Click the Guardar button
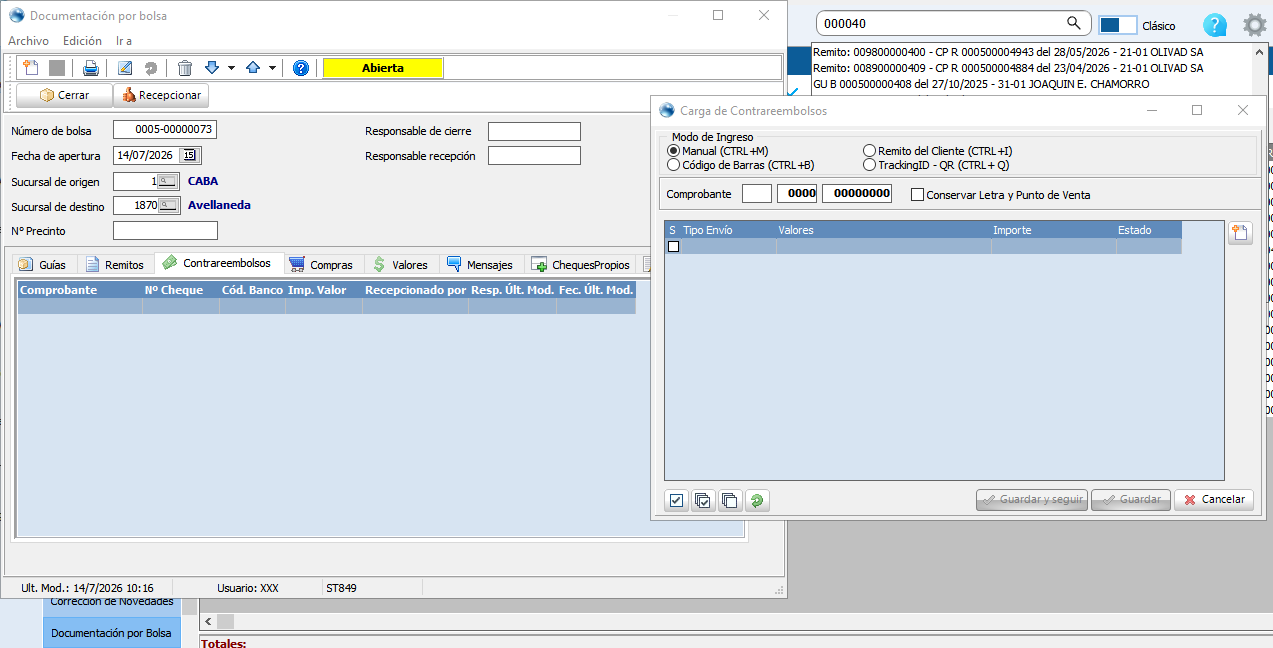 (x=1131, y=499)
